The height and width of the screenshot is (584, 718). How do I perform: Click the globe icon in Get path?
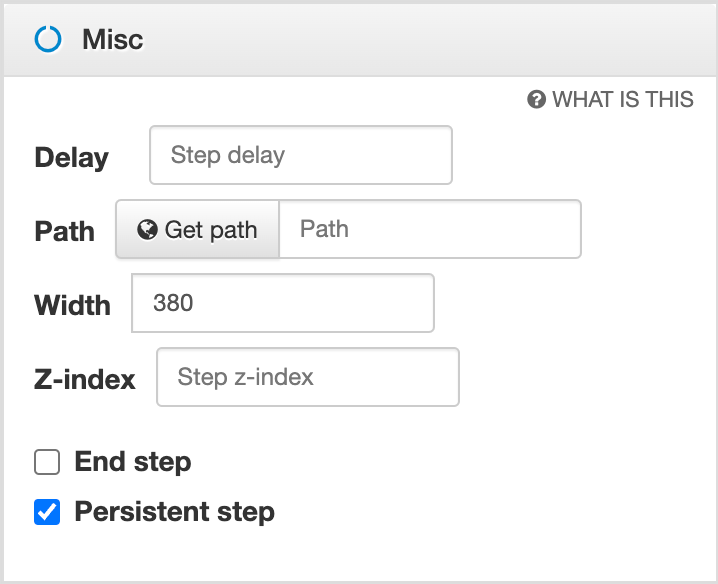[x=148, y=230]
